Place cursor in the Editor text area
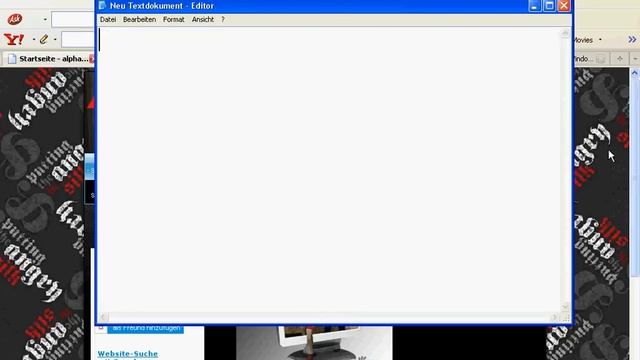Viewport: 640px width, 360px height. click(x=329, y=170)
